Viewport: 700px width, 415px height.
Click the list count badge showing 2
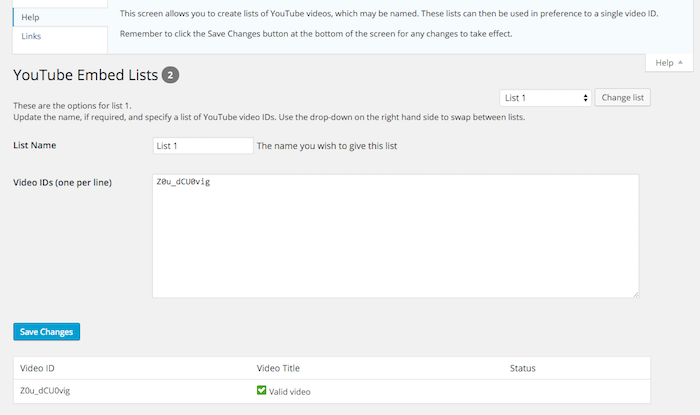pos(170,75)
